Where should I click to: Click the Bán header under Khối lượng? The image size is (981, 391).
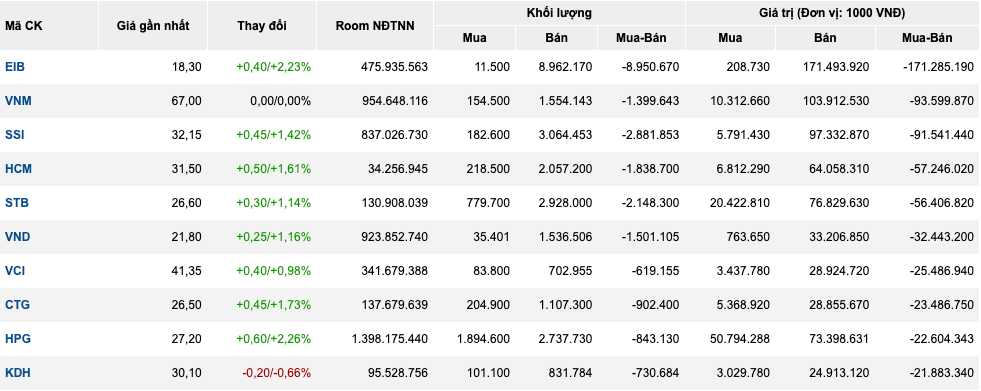point(556,38)
